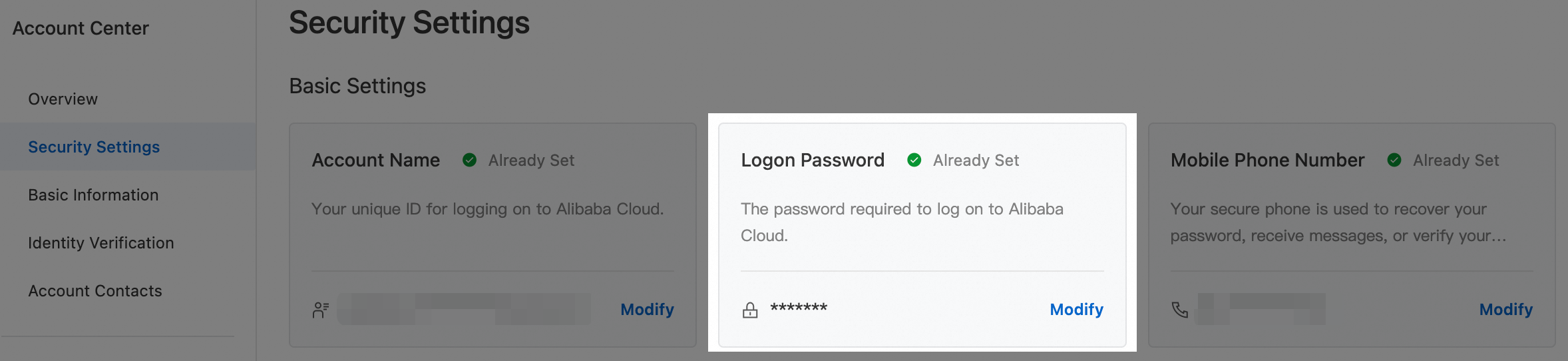Select Security Settings in the sidebar
The width and height of the screenshot is (1568, 361).
[94, 147]
